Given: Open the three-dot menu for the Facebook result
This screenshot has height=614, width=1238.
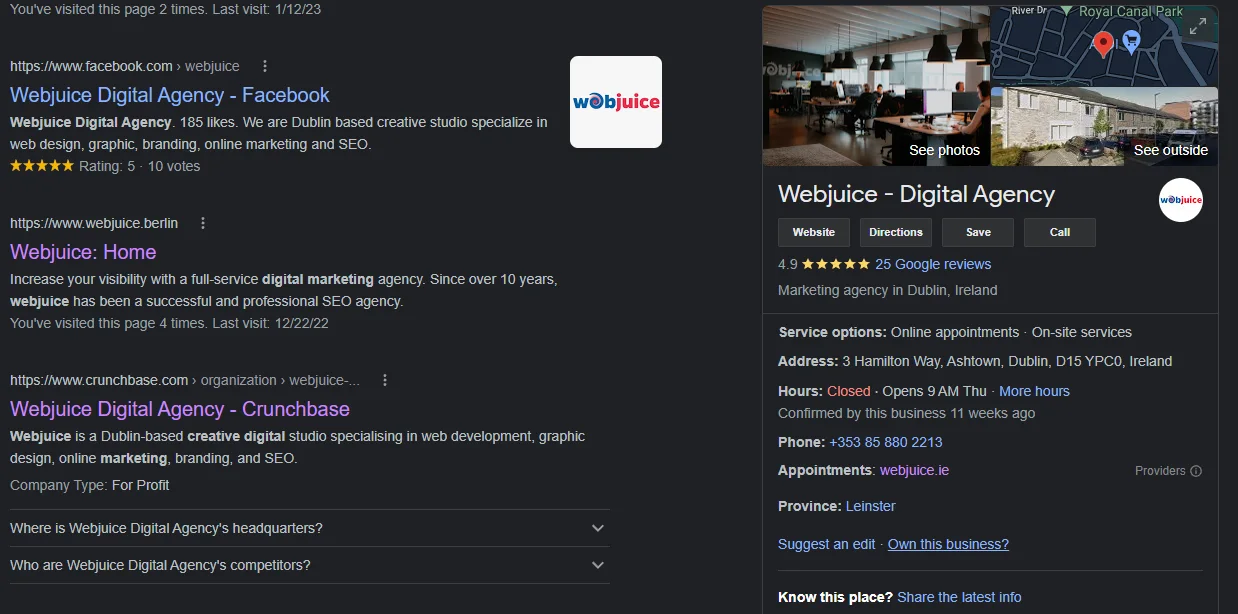Looking at the screenshot, I should click(x=265, y=66).
